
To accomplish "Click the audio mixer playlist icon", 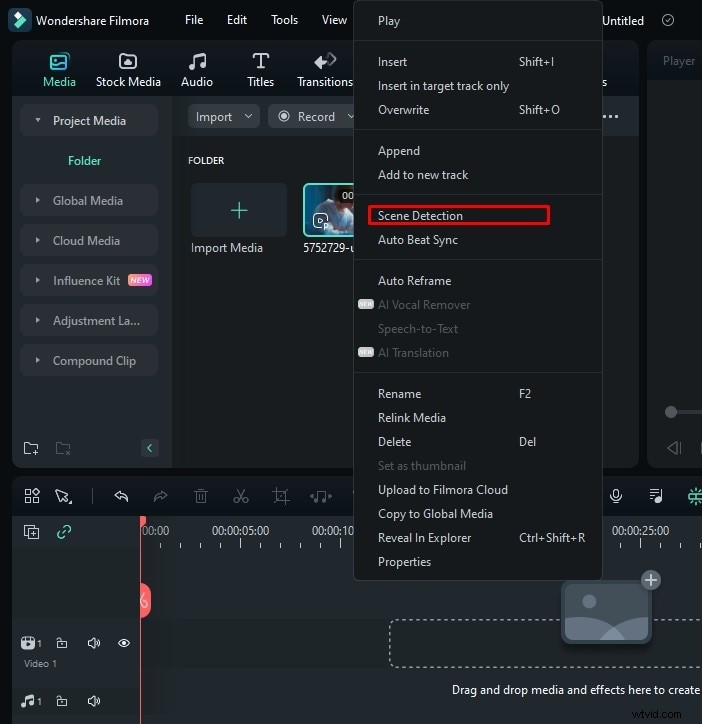I will coord(656,495).
